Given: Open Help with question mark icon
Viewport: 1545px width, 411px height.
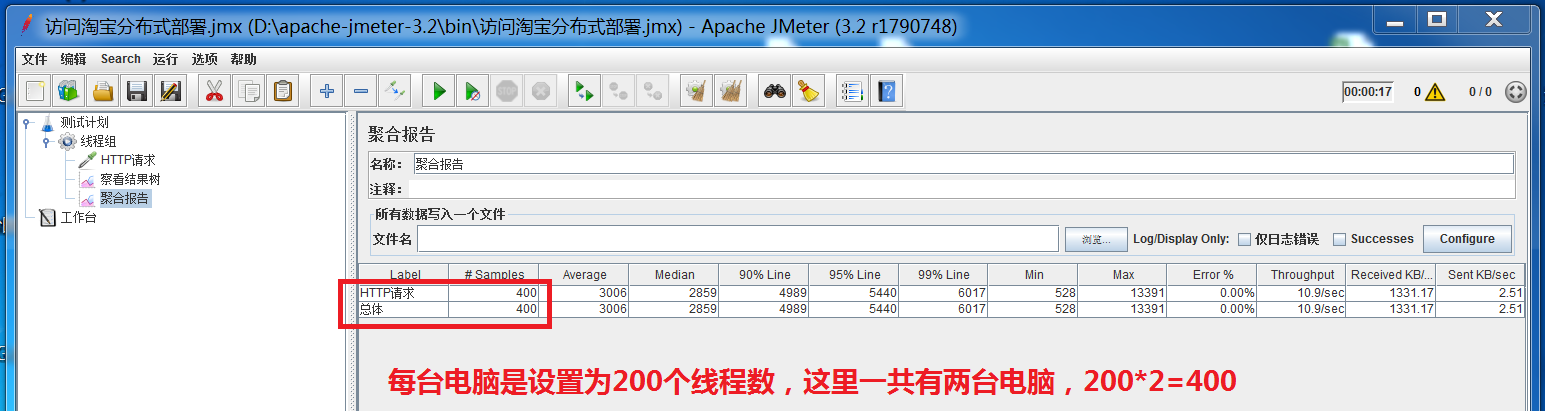Looking at the screenshot, I should coord(886,92).
